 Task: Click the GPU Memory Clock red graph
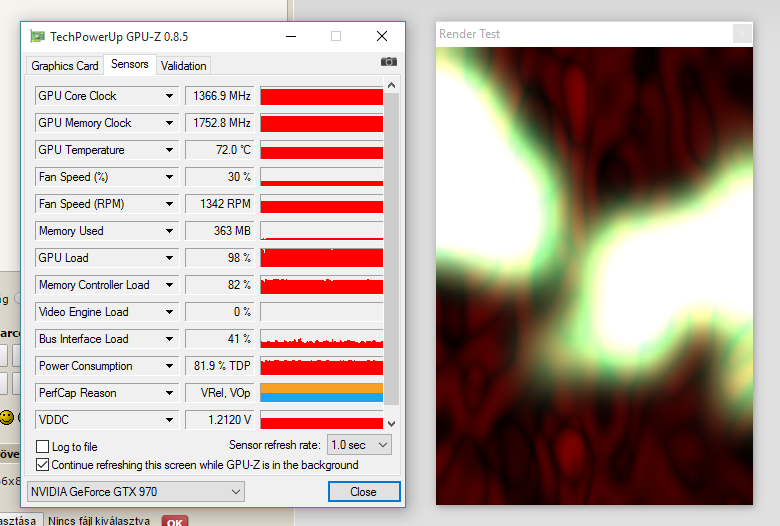click(321, 122)
